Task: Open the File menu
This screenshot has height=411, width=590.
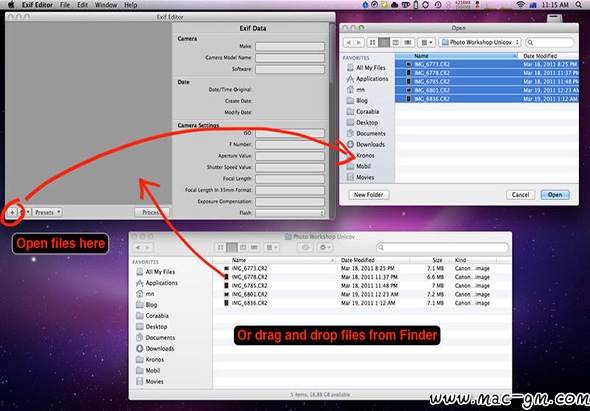Action: [65, 5]
